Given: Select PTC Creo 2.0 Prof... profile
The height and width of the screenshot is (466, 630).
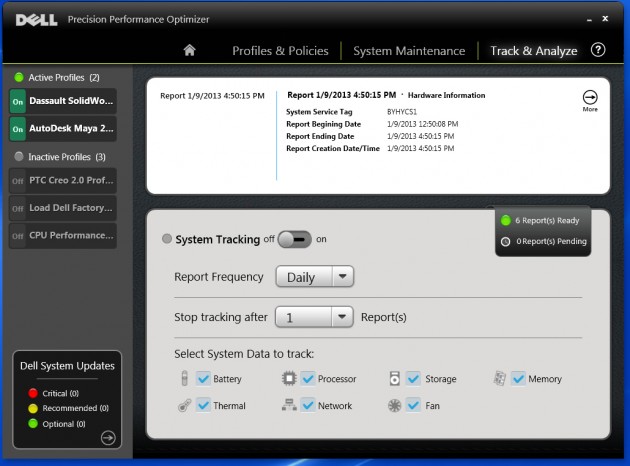Looking at the screenshot, I should pyautogui.click(x=71, y=180).
